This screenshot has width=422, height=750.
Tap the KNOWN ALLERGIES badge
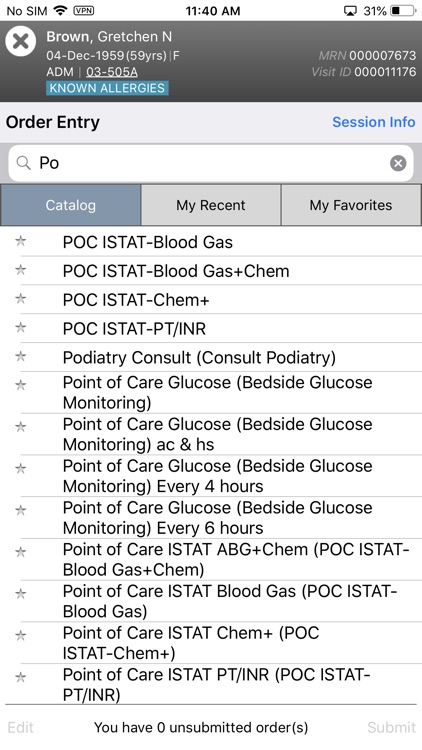107,88
